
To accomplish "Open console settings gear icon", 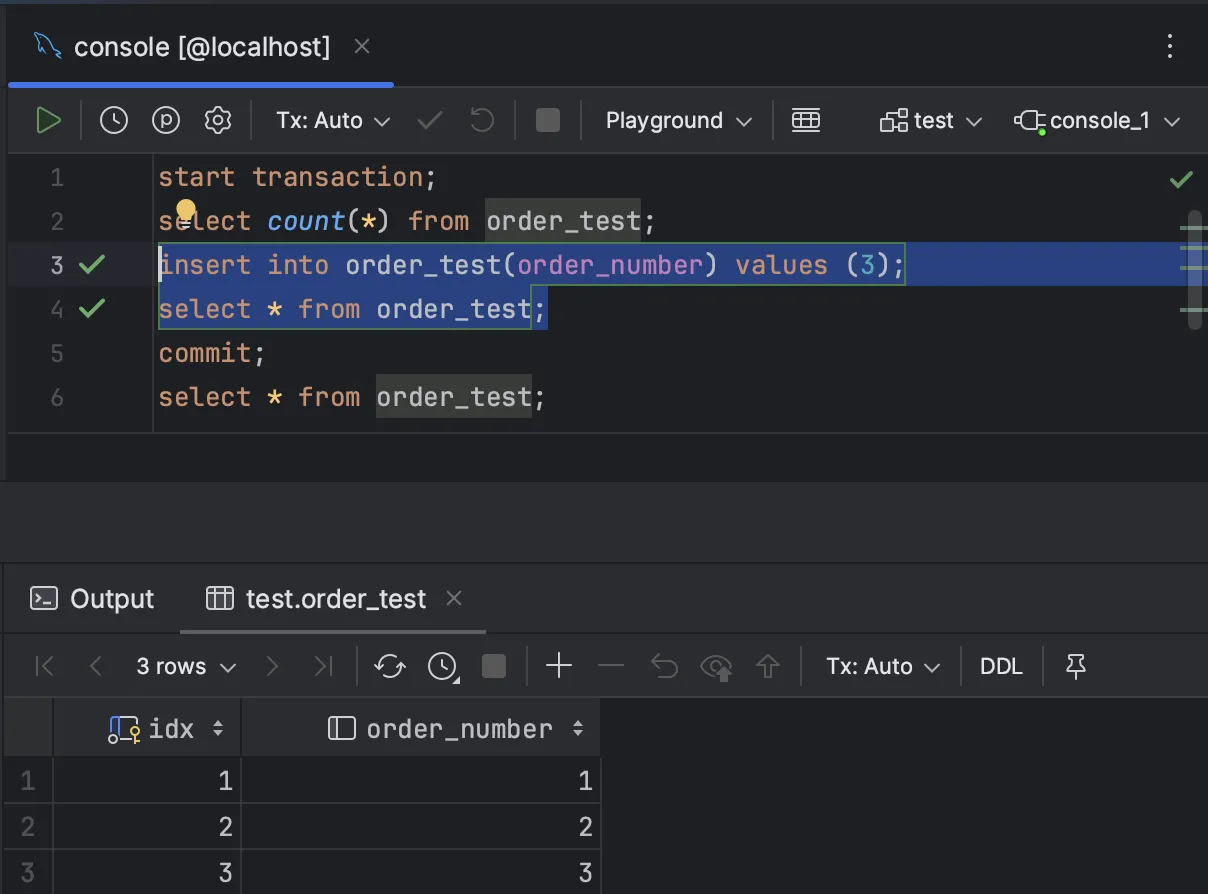I will tap(217, 121).
